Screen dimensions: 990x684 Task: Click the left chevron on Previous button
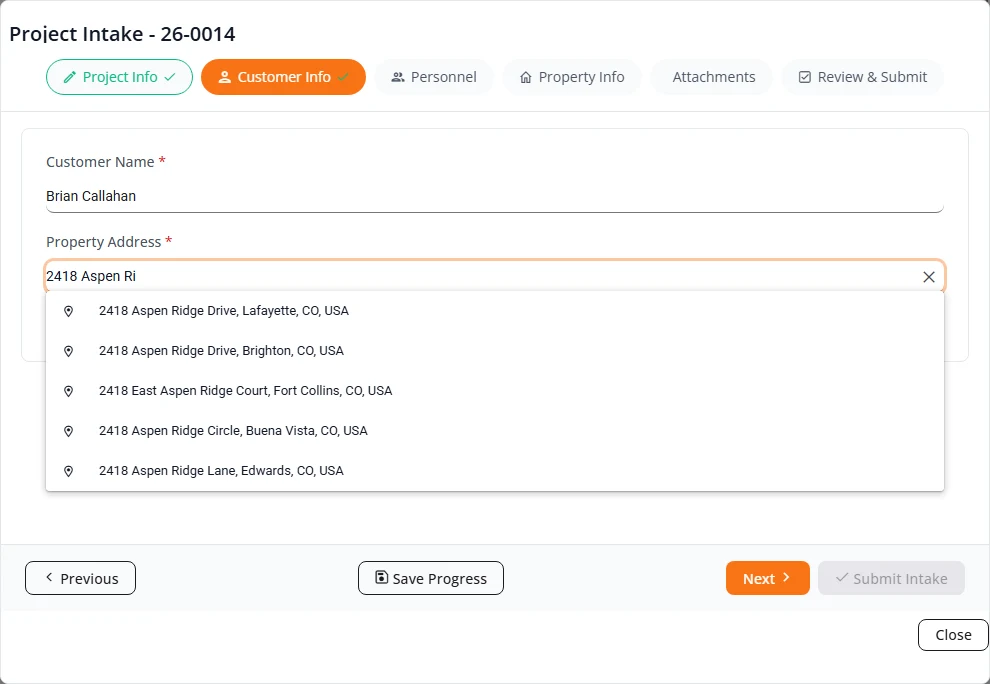point(49,577)
